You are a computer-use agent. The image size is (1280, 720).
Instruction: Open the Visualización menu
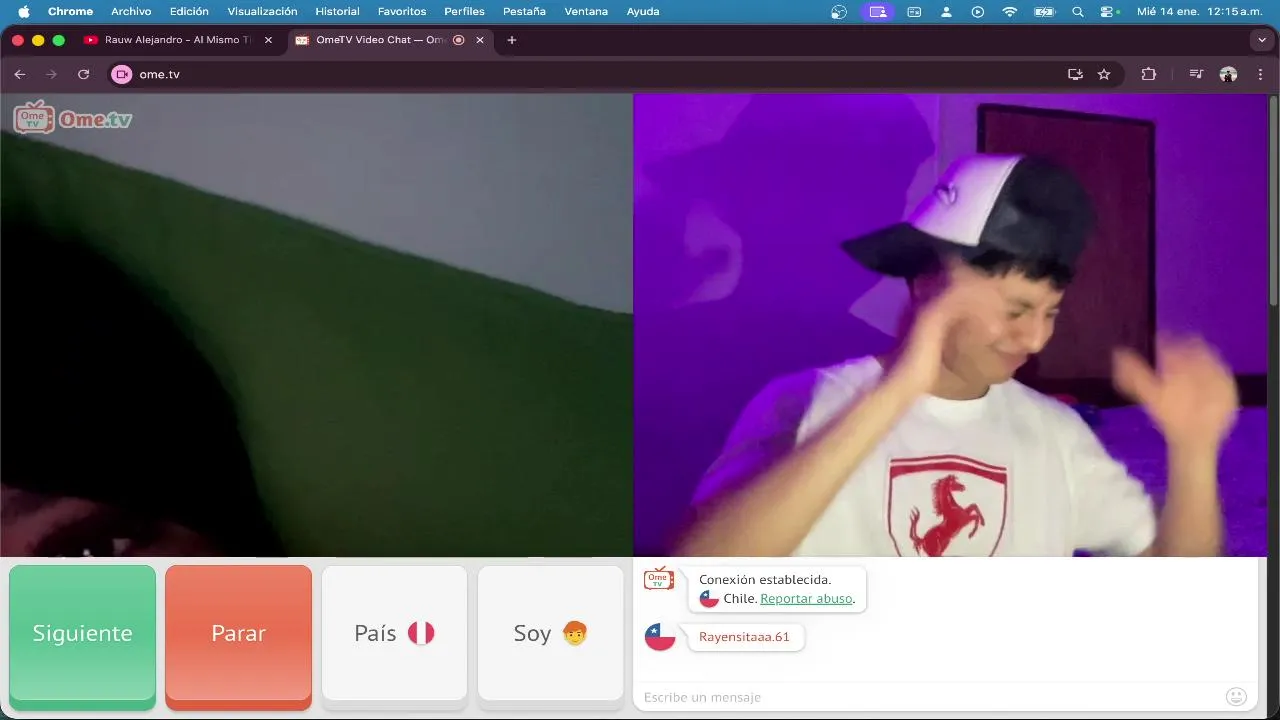[x=262, y=12]
